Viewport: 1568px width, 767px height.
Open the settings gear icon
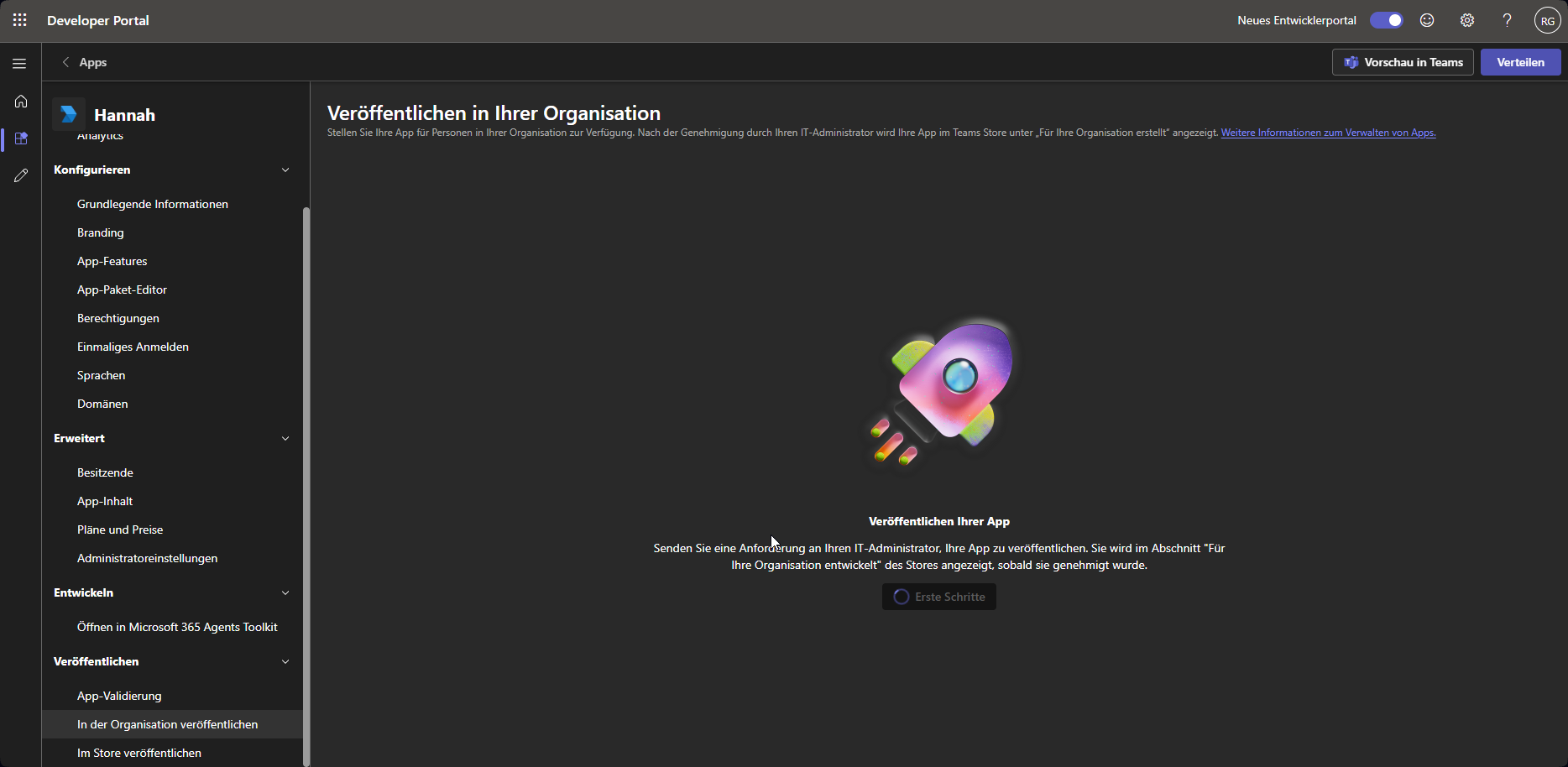click(x=1467, y=20)
